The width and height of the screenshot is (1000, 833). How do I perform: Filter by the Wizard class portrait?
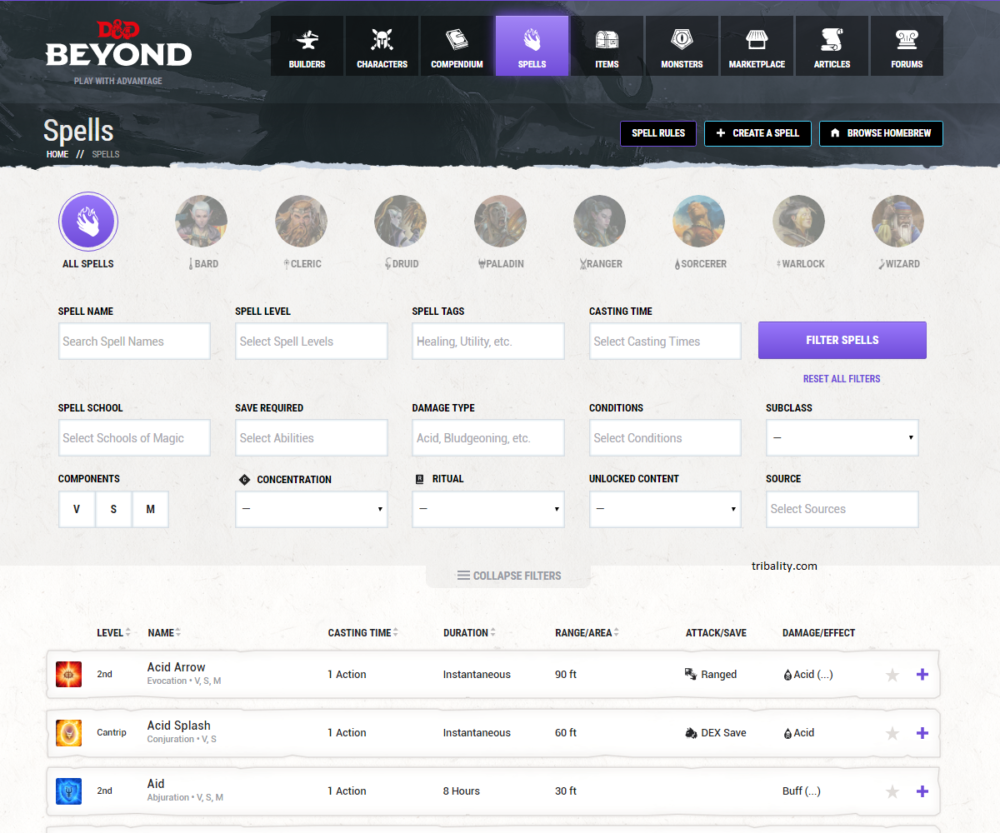(898, 221)
